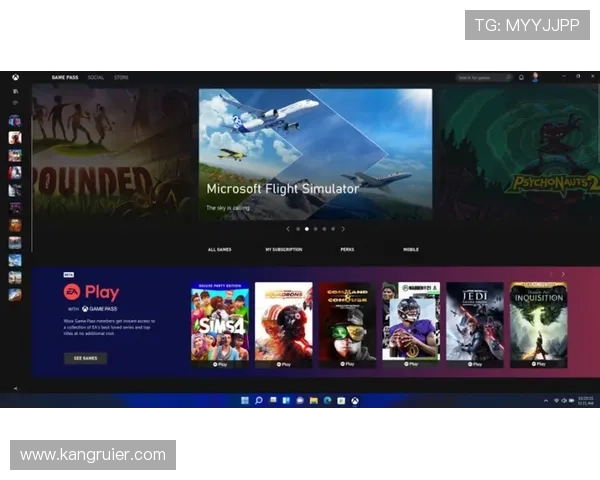The width and height of the screenshot is (600, 480).
Task: Collapse the sidebar using the bottom-left arrow
Action: 15,387
